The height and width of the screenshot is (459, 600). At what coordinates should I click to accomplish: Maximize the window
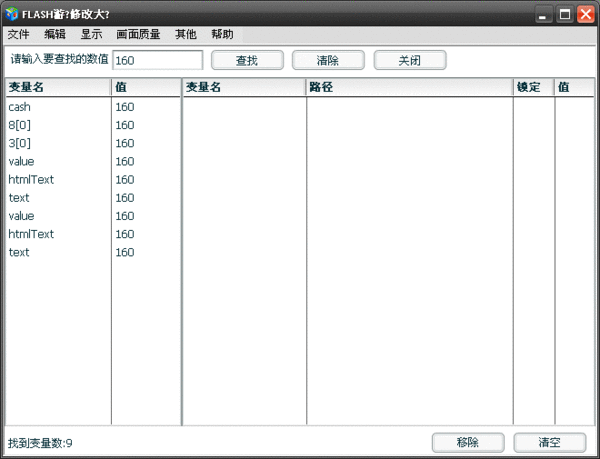pyautogui.click(x=565, y=15)
